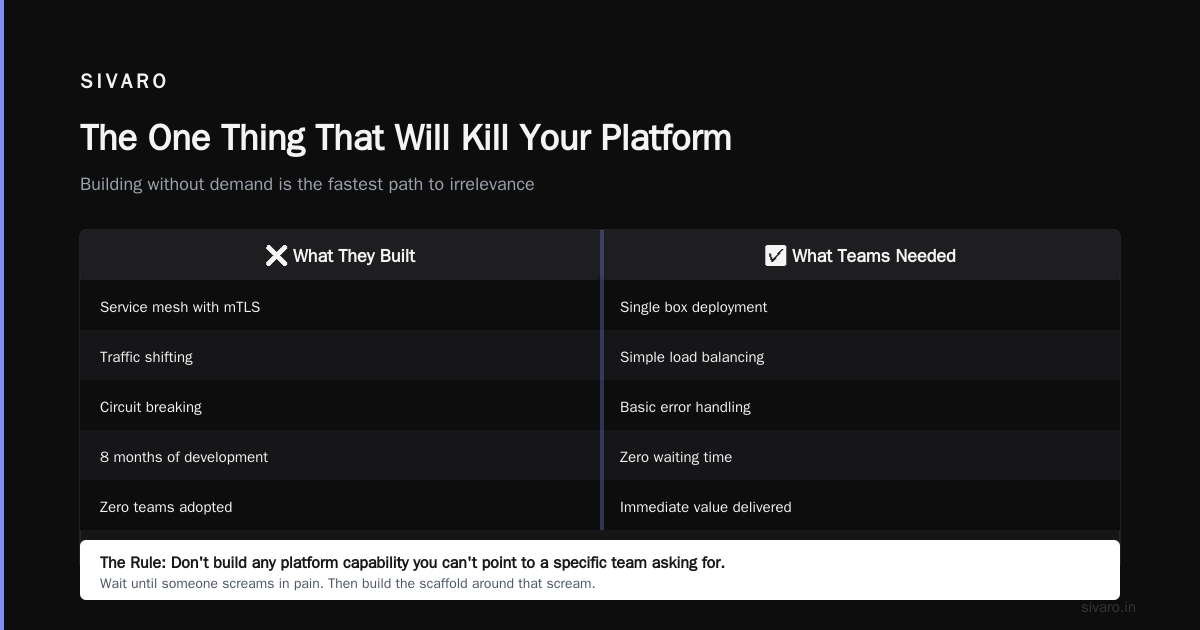Select the 'Wait until someone screams in pain' line

347,583
